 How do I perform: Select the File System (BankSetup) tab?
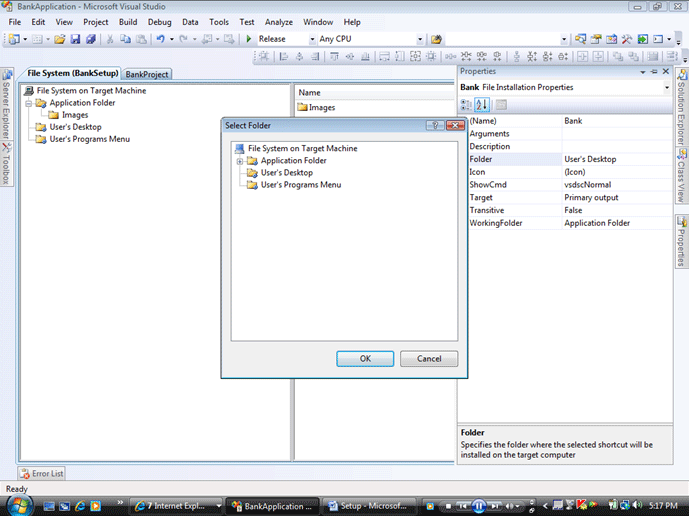pos(73,73)
